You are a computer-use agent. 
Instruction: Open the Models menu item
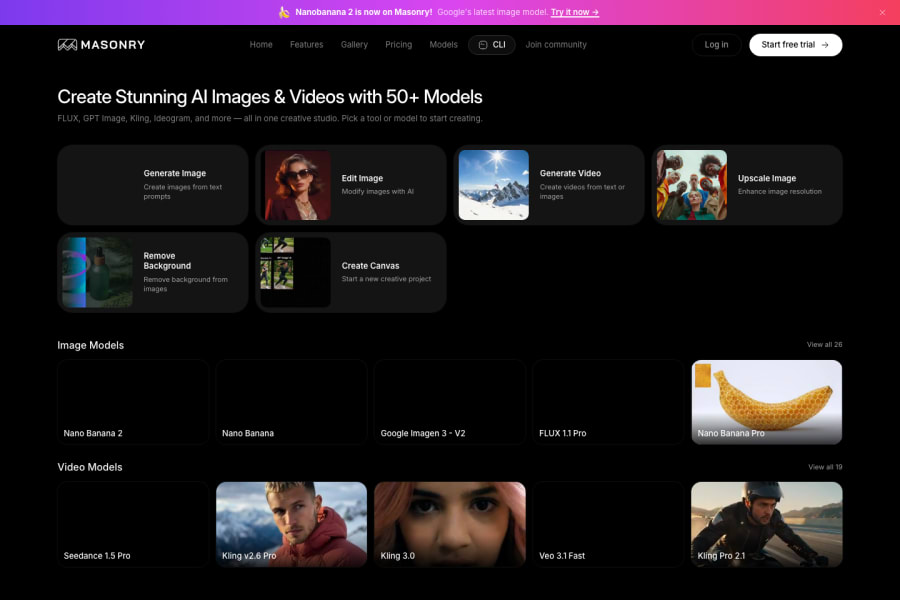[444, 45]
